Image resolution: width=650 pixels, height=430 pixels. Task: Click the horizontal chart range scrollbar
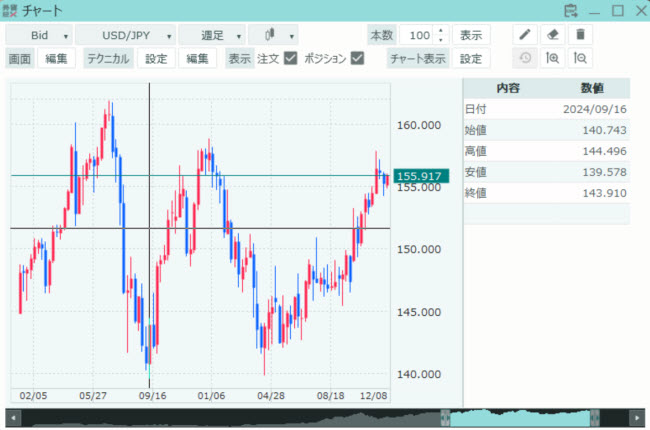(324, 417)
